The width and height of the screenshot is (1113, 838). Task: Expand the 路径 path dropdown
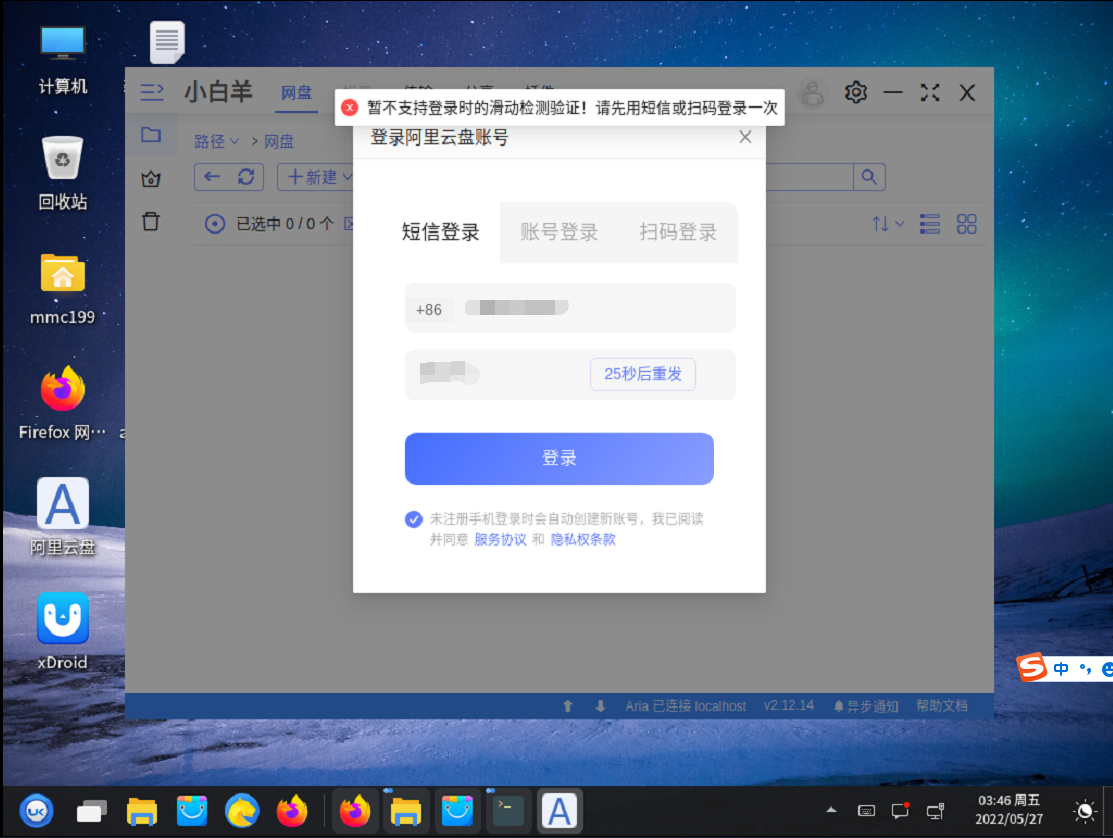(216, 141)
